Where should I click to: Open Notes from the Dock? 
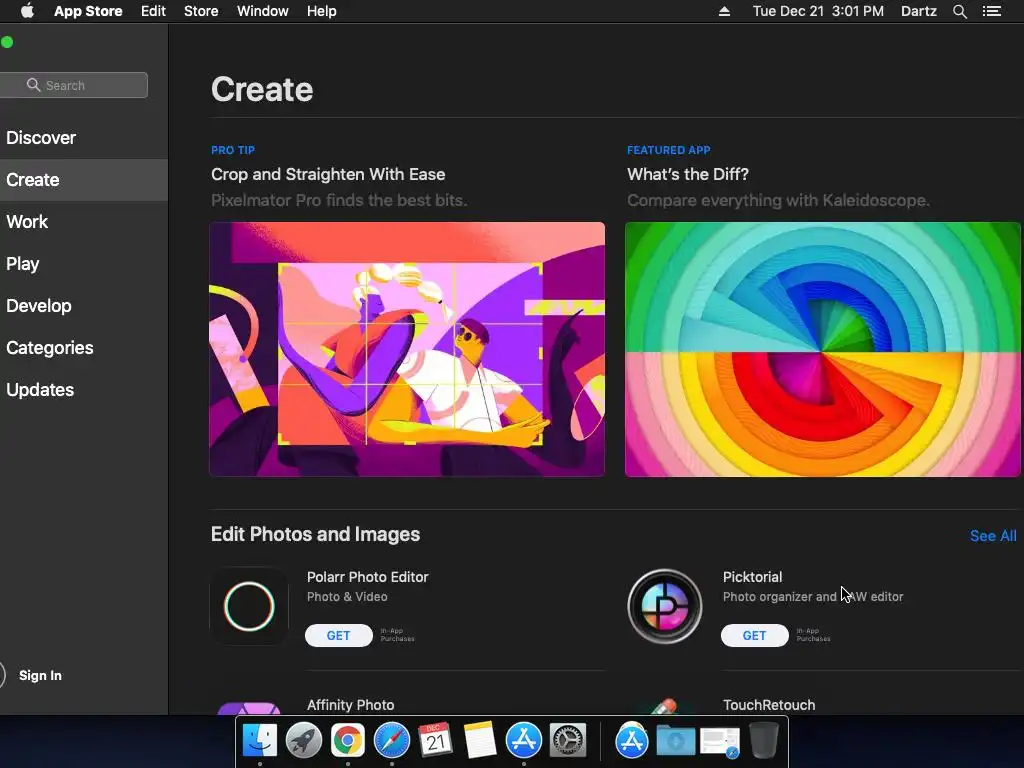tap(479, 741)
